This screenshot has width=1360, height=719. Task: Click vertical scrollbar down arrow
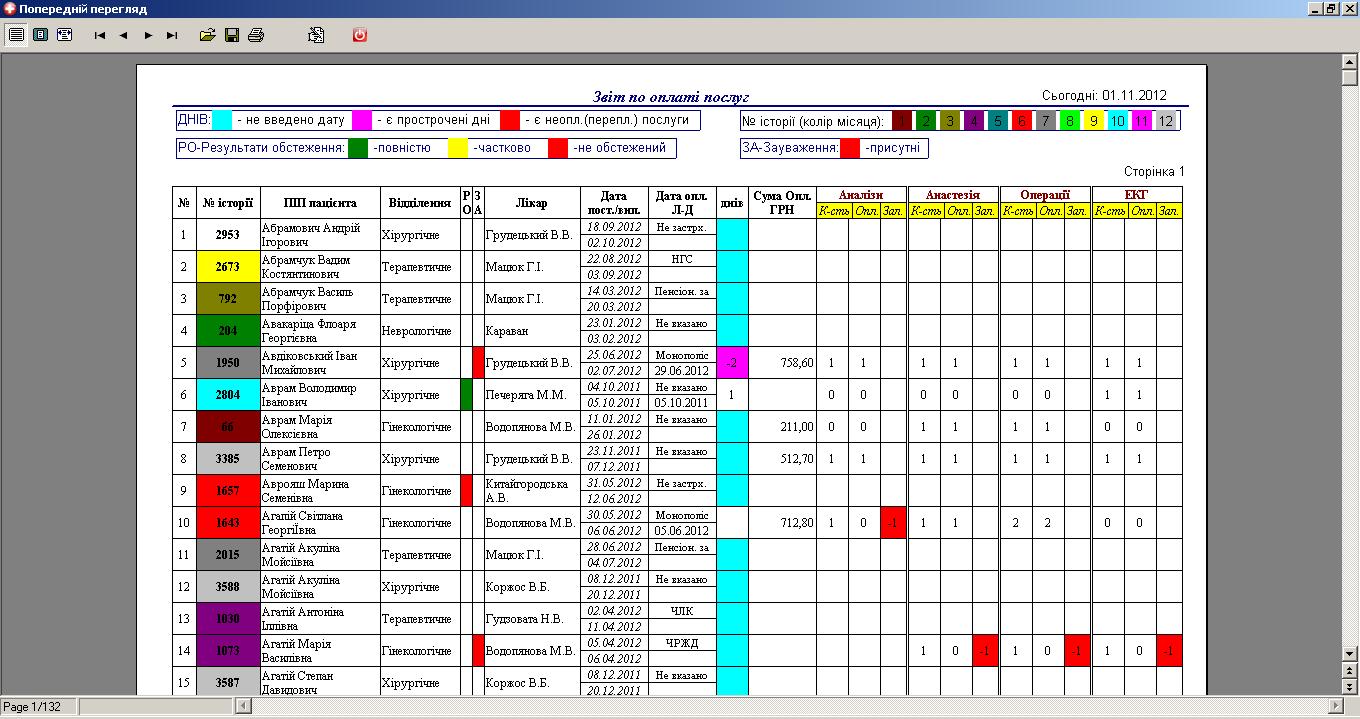click(x=1349, y=653)
